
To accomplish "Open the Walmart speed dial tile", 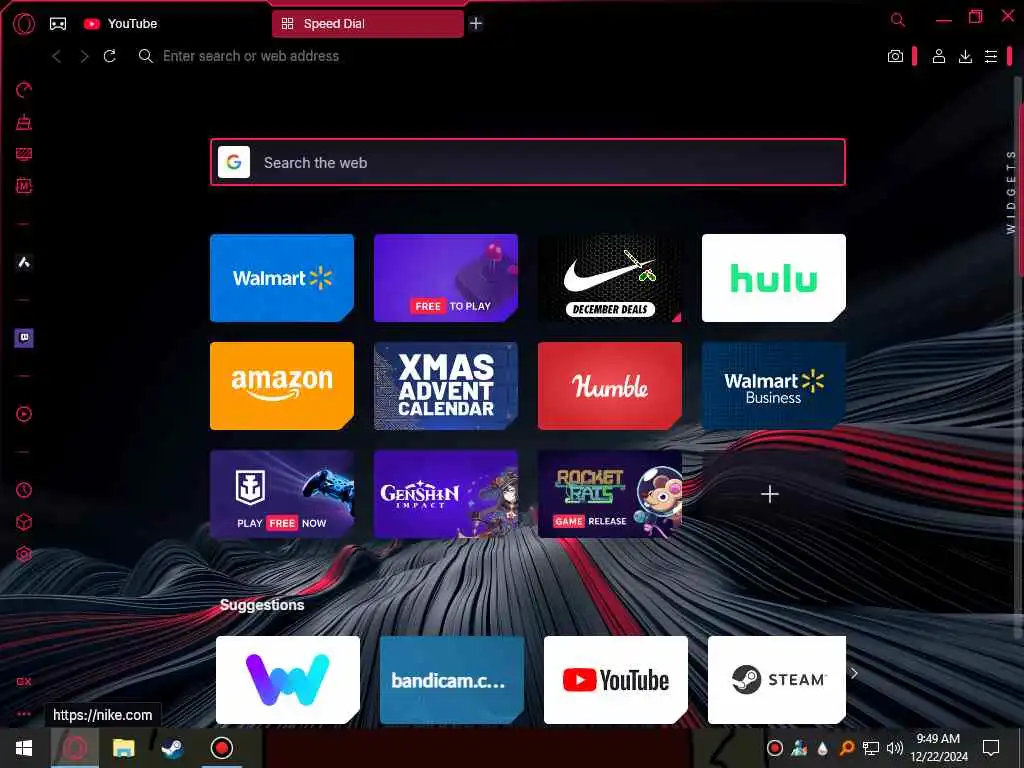I will (x=281, y=278).
